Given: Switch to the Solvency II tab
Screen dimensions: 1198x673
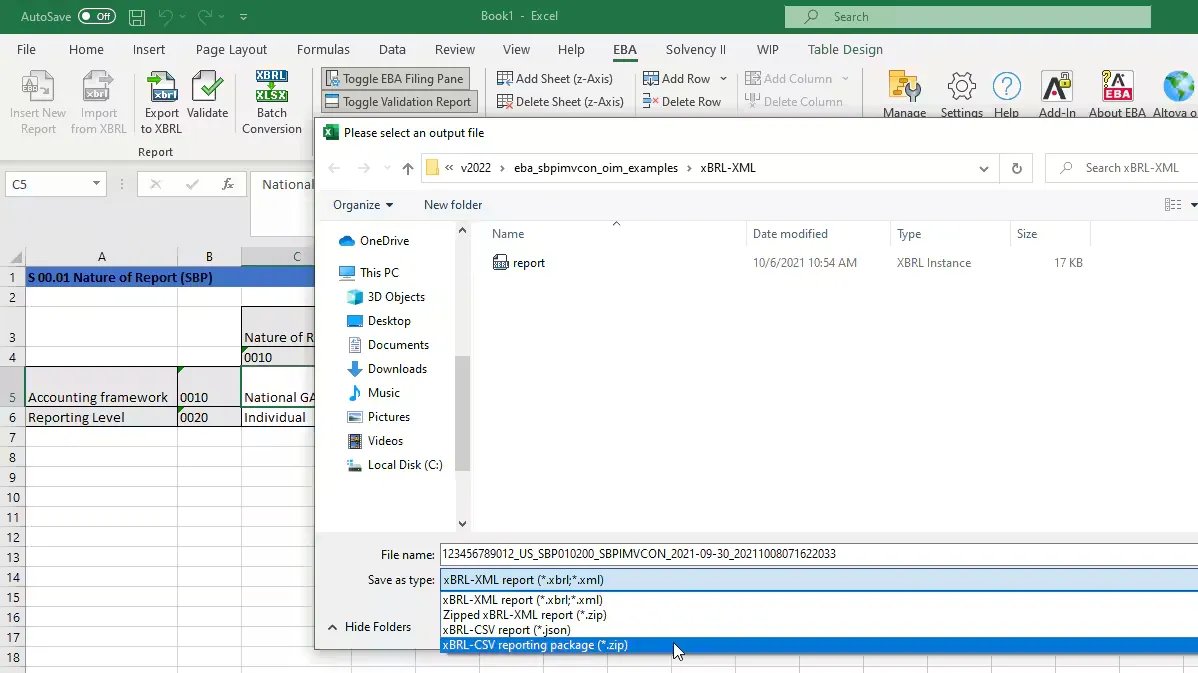Looking at the screenshot, I should [x=695, y=50].
